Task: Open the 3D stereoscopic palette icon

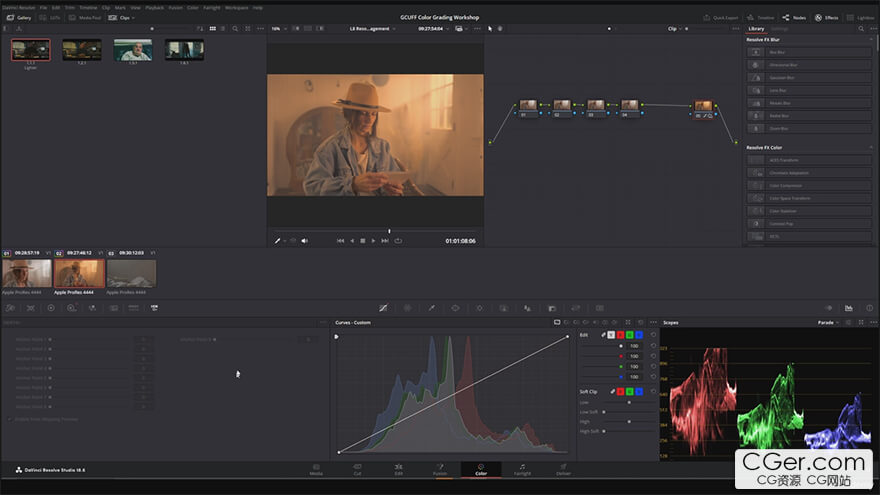Action: click(600, 308)
